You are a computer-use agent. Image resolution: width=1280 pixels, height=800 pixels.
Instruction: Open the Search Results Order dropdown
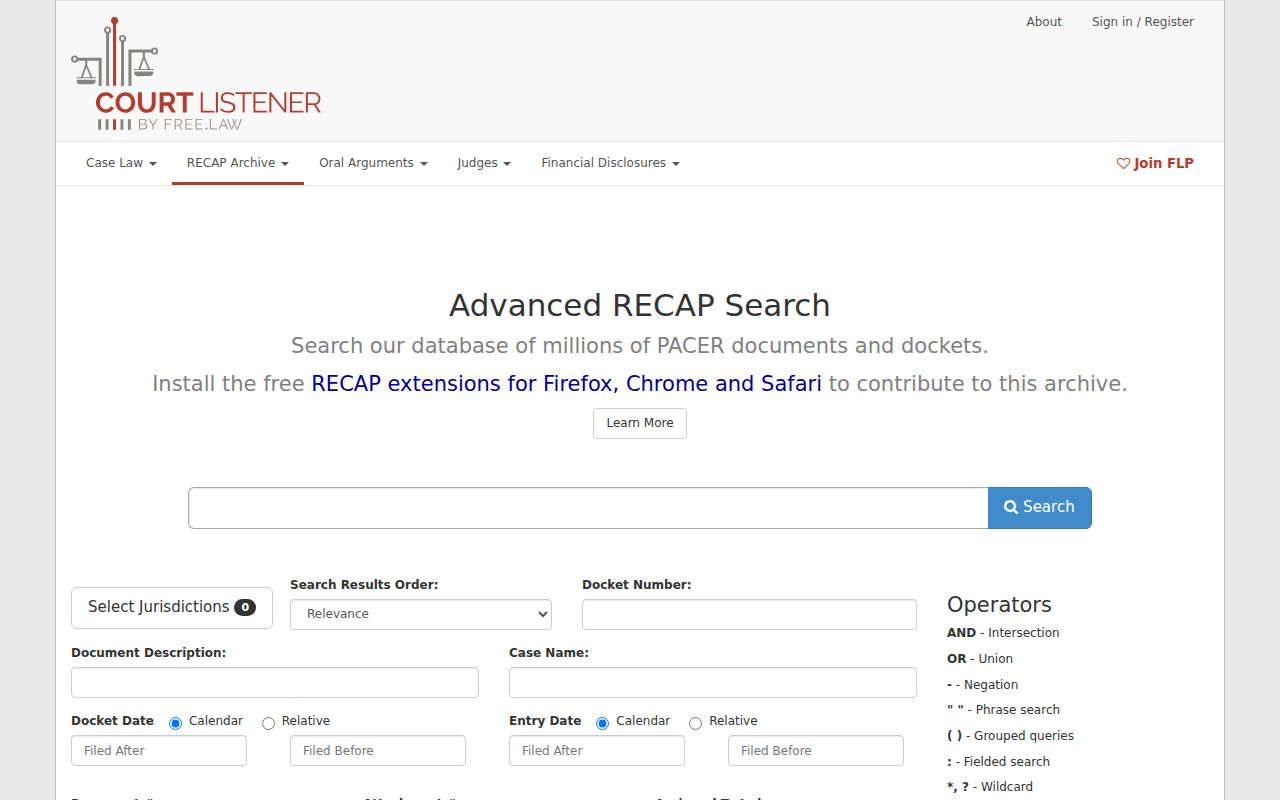(421, 614)
